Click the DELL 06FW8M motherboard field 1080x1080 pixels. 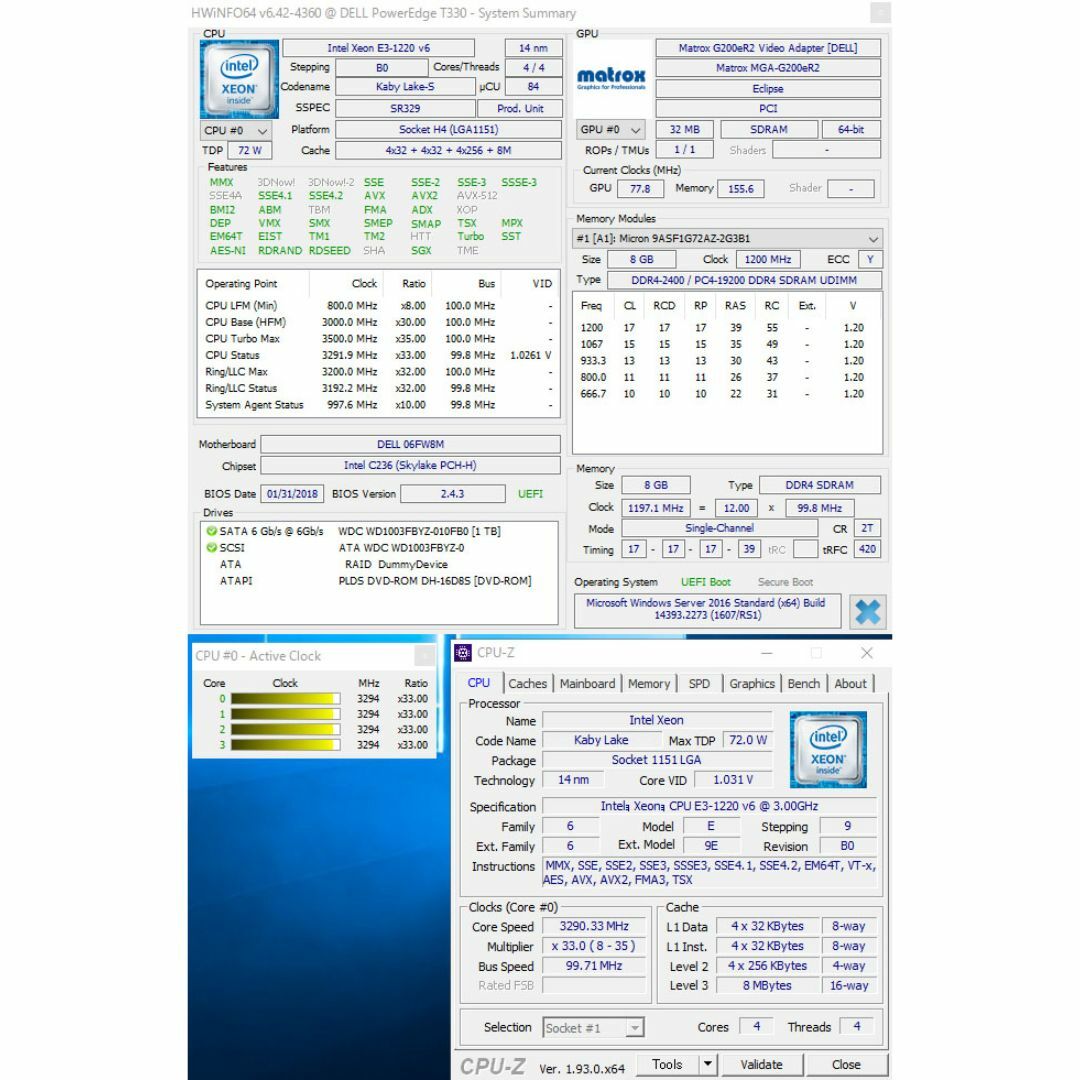pos(411,444)
